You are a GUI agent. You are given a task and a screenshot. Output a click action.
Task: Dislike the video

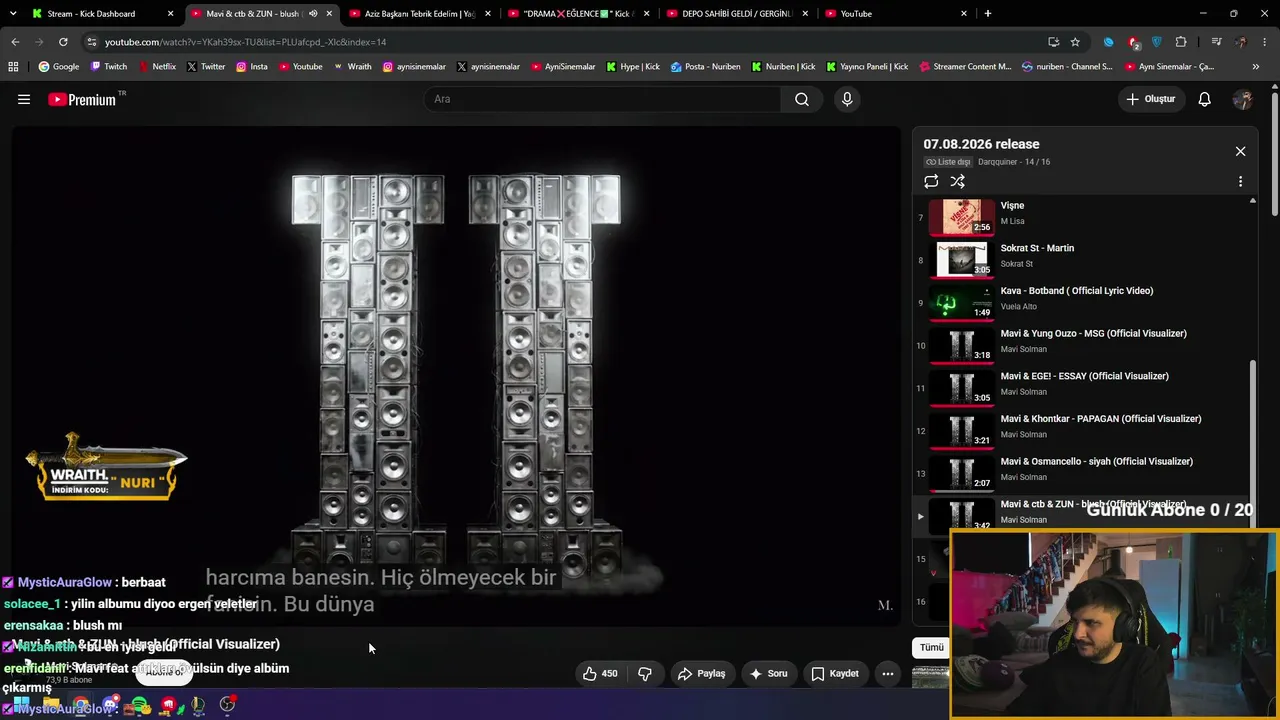(x=645, y=673)
